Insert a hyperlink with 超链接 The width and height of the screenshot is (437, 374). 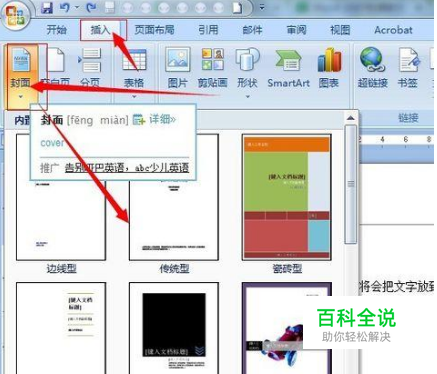(x=373, y=68)
